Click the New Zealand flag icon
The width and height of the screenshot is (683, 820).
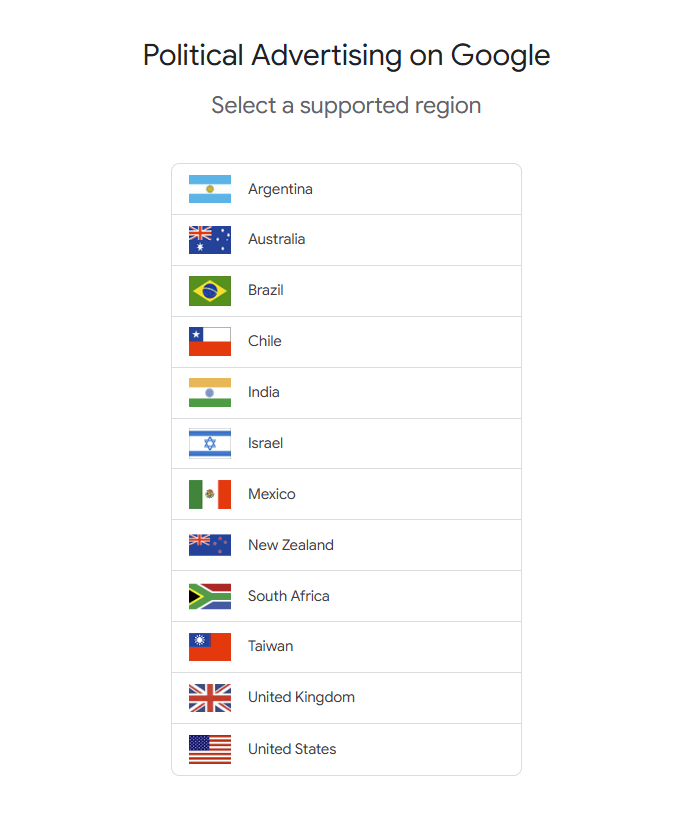[210, 545]
